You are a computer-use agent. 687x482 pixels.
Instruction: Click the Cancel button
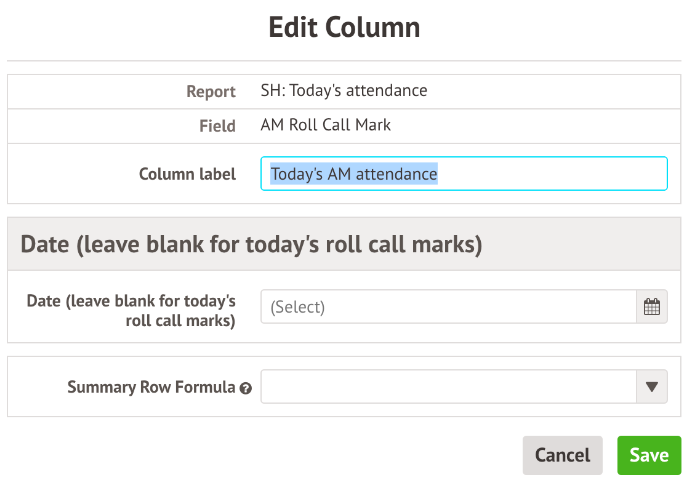563,455
